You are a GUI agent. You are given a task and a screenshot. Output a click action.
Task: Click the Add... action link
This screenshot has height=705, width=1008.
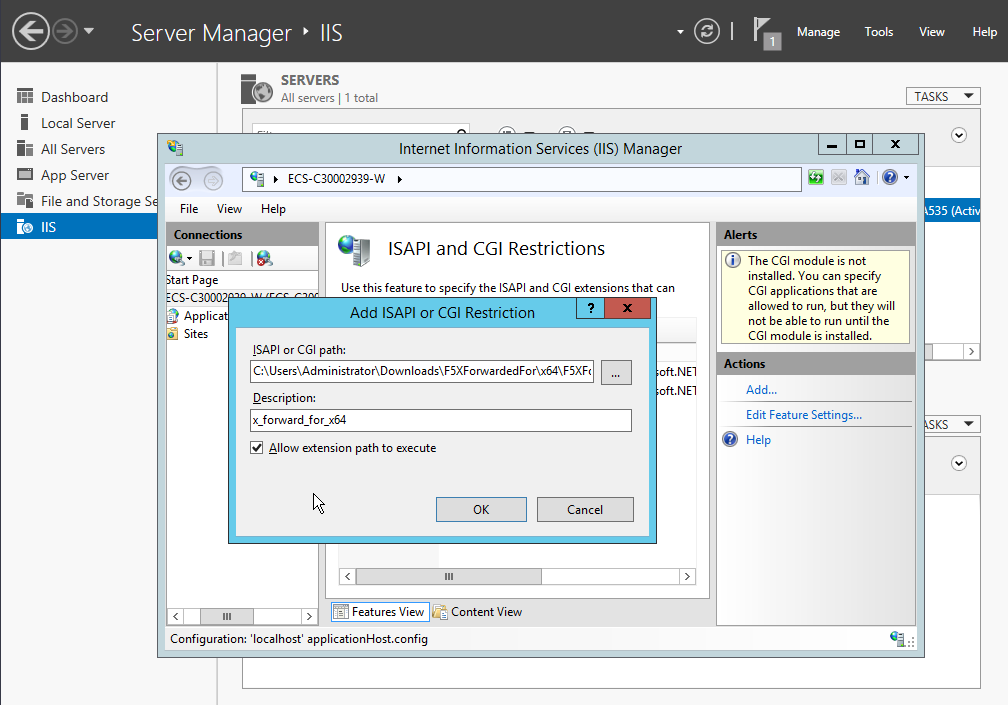pyautogui.click(x=761, y=389)
